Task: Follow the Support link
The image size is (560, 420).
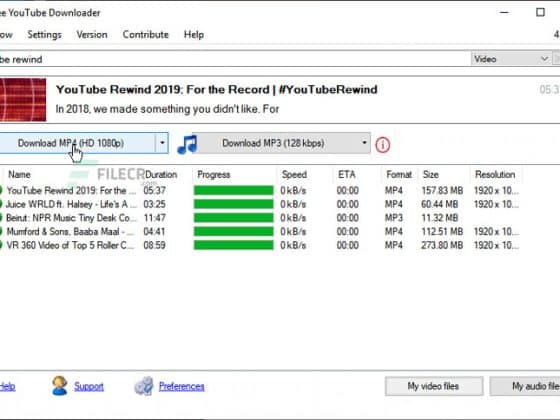Action: tap(89, 386)
